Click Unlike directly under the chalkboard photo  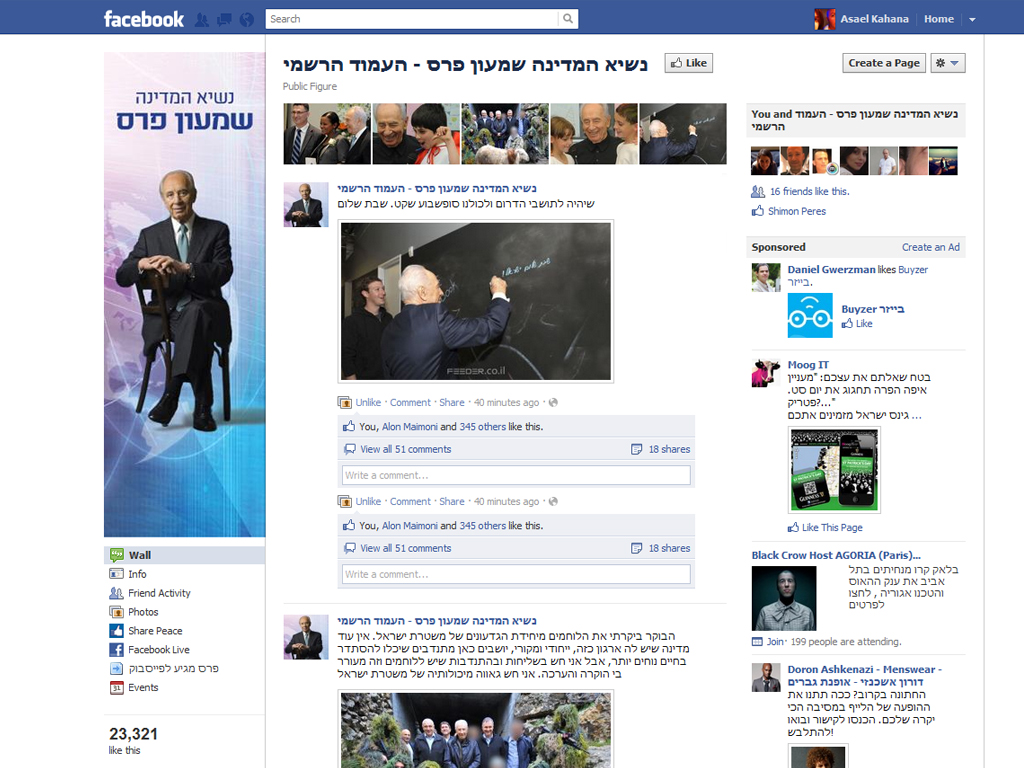pyautogui.click(x=368, y=402)
